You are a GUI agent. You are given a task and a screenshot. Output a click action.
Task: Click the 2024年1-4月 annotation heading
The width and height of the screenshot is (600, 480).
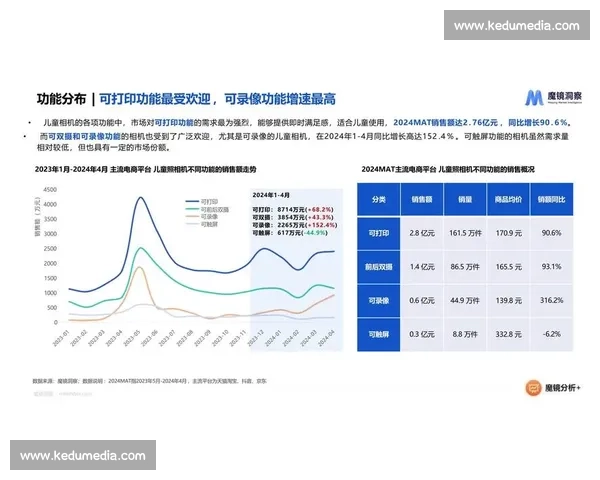[x=271, y=195]
